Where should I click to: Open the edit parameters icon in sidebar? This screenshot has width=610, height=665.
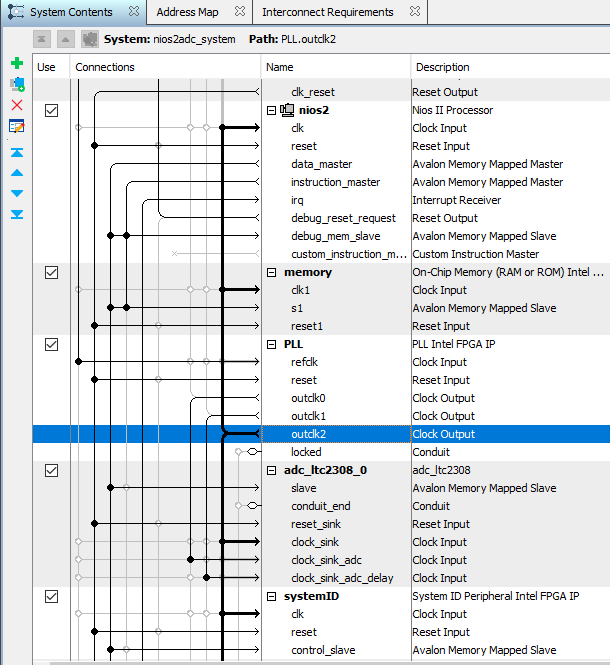(x=17, y=126)
